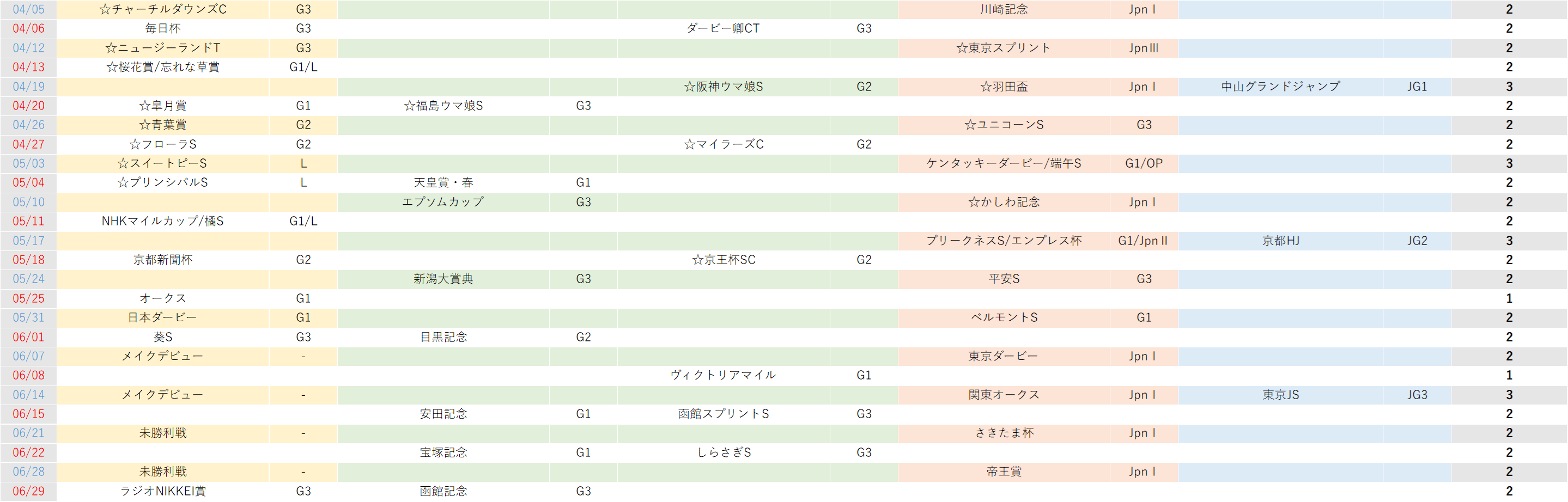Click the G1/Jpn II grade cell

coord(1143,240)
